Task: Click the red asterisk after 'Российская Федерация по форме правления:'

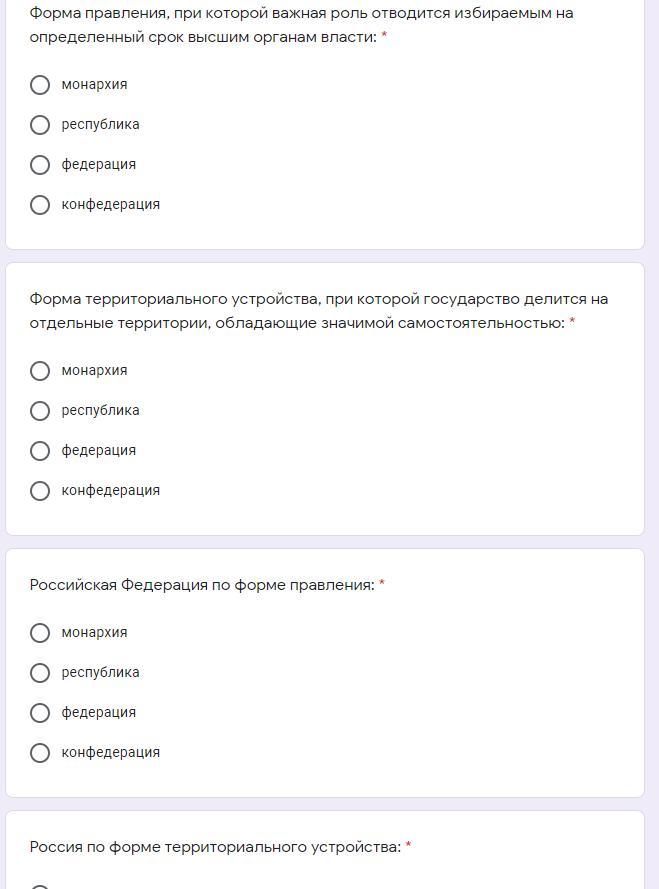Action: point(381,585)
